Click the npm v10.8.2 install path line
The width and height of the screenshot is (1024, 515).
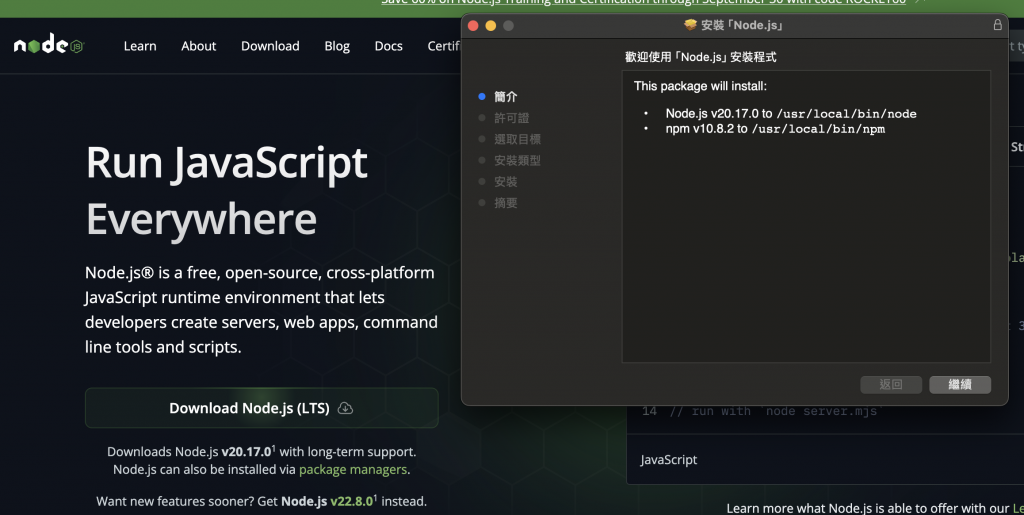(x=775, y=129)
